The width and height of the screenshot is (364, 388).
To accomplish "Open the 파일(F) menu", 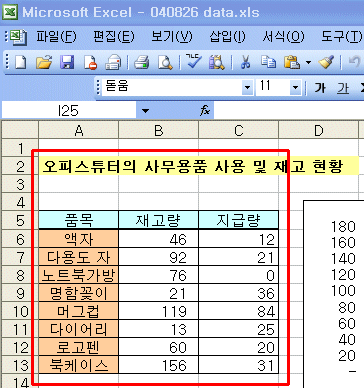I will pyautogui.click(x=56, y=36).
